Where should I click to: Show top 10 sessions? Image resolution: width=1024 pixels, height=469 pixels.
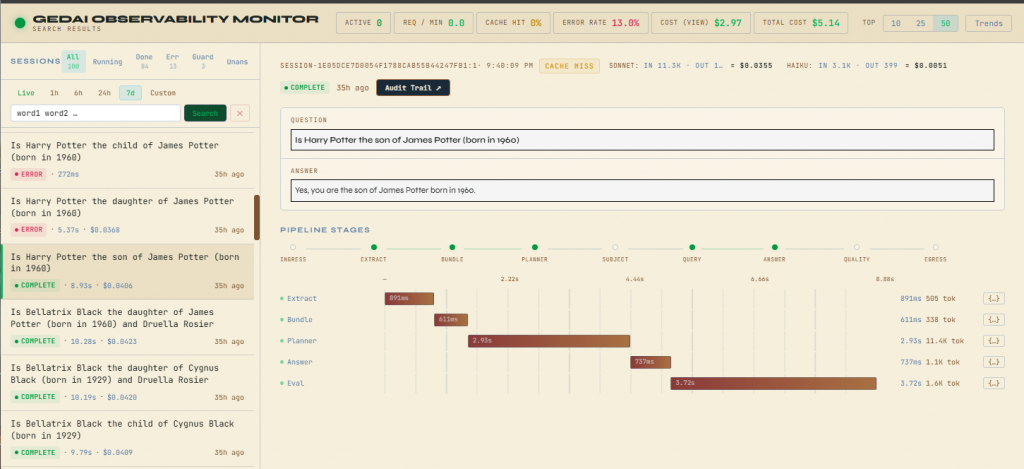click(895, 24)
